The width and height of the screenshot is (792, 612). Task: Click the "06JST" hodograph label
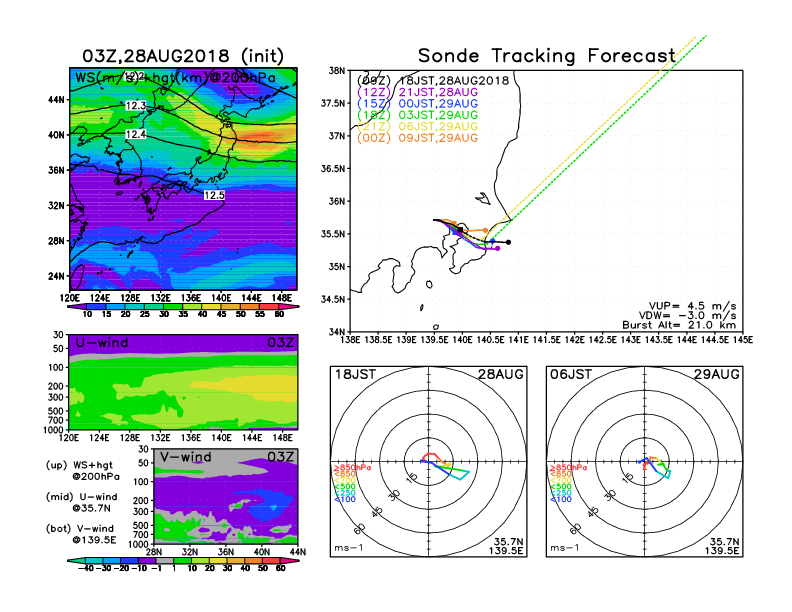[x=571, y=374]
